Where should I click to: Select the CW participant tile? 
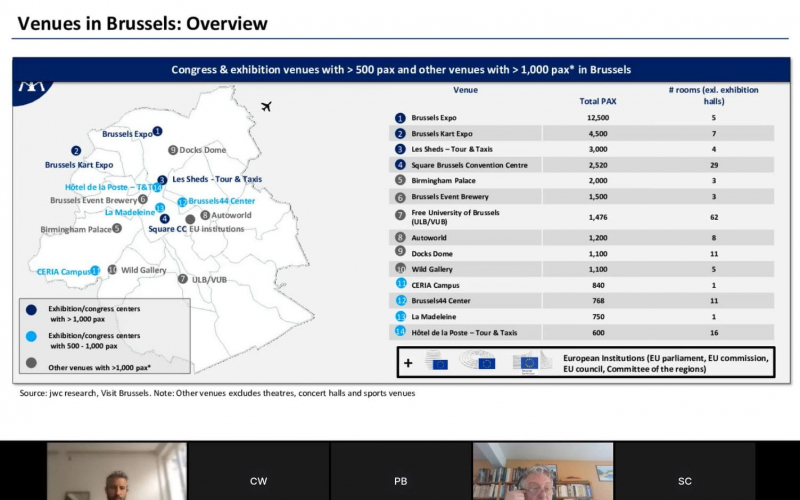259,471
